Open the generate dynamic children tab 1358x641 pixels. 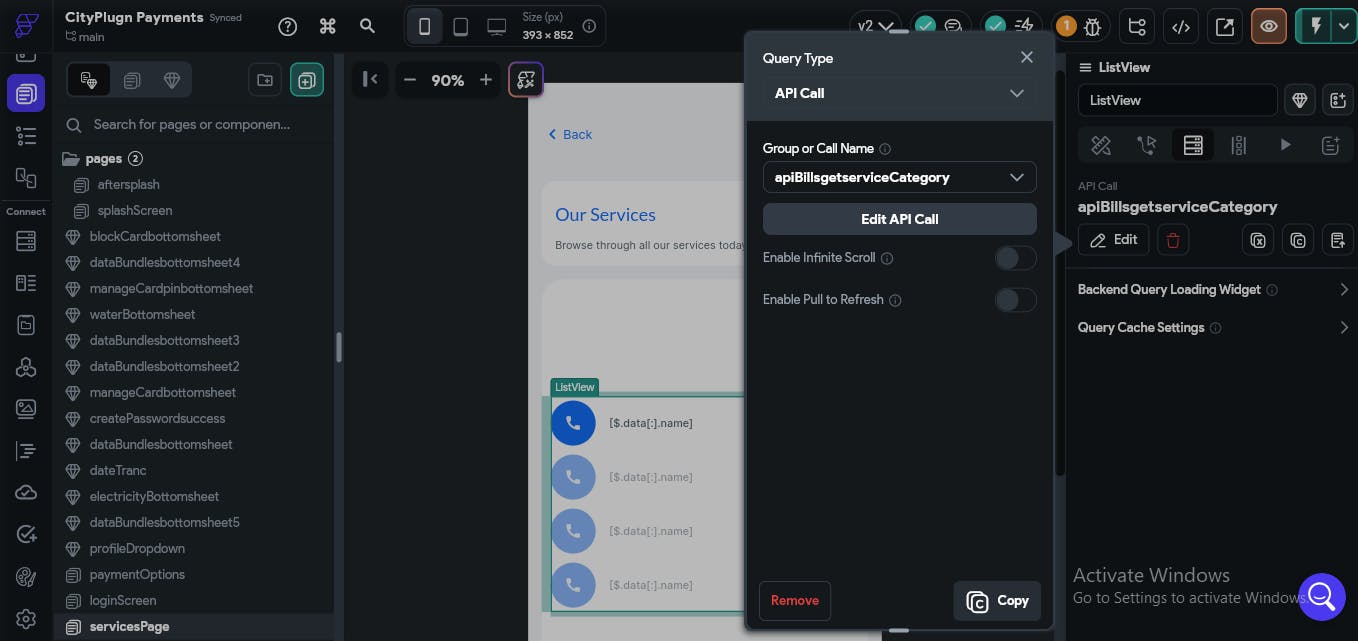1239,145
